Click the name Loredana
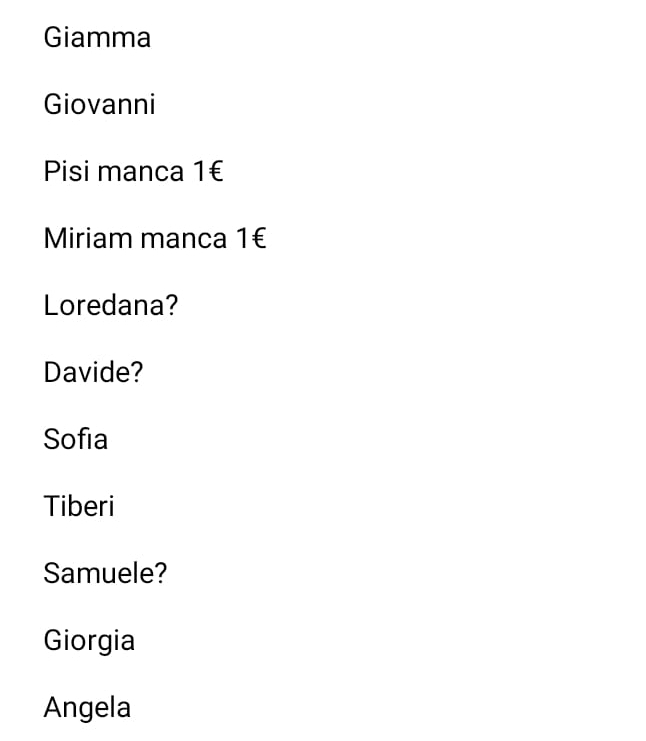Image resolution: width=646 pixels, height=741 pixels. (103, 306)
